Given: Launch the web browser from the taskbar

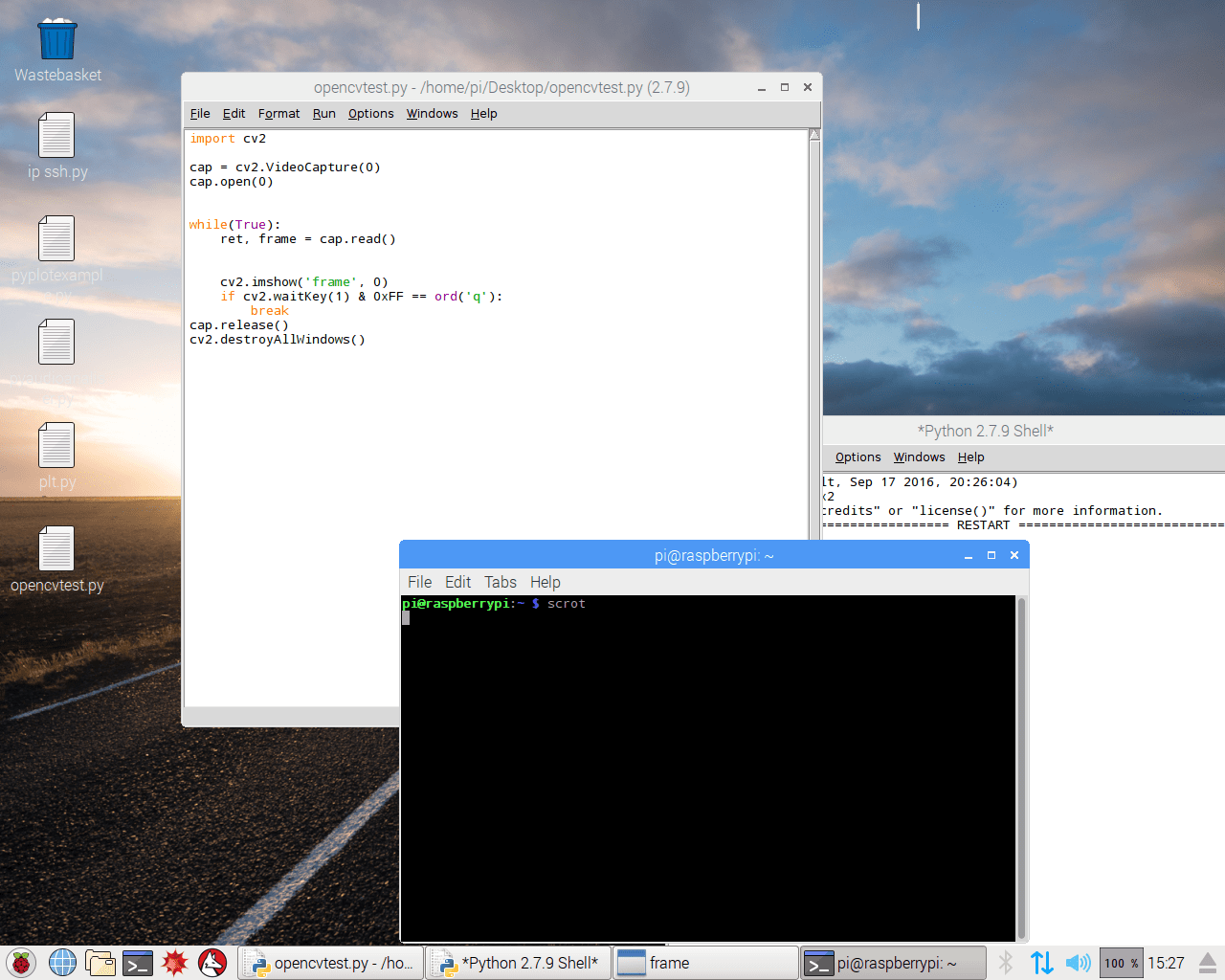Looking at the screenshot, I should tap(61, 963).
